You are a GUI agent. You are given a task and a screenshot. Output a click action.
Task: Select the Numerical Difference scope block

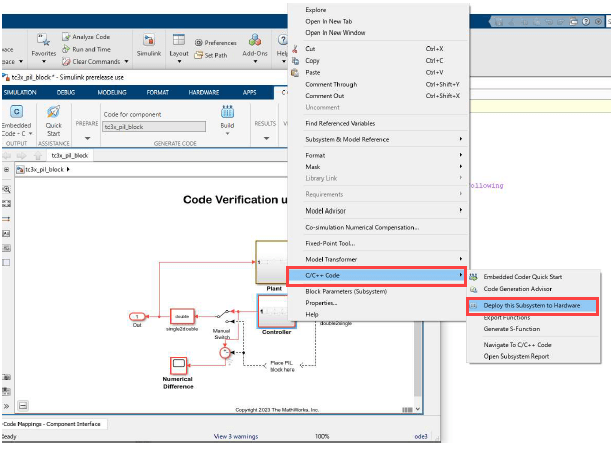click(x=177, y=364)
